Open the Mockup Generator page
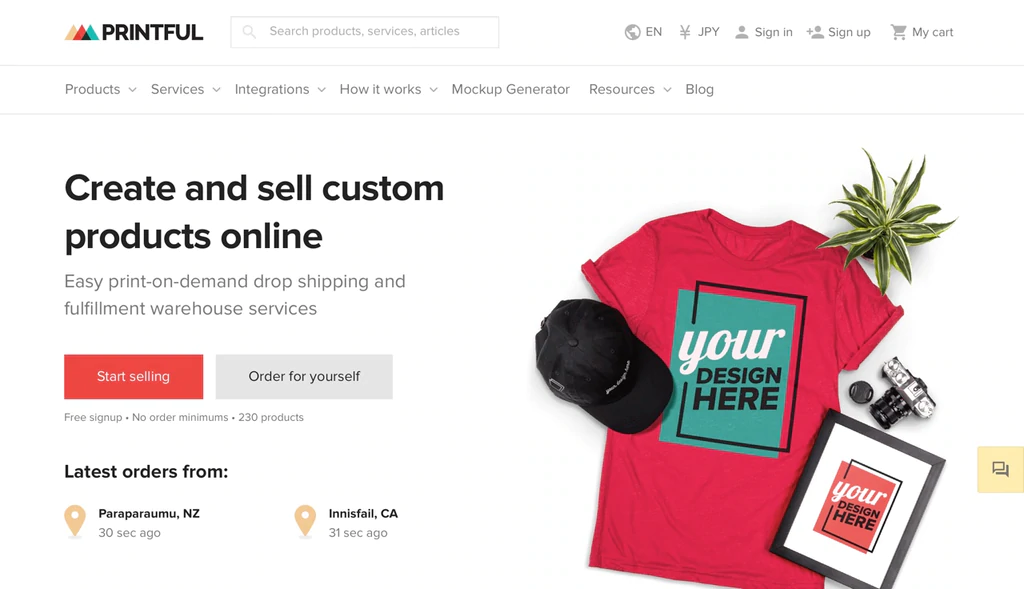The width and height of the screenshot is (1024, 589). coord(510,89)
